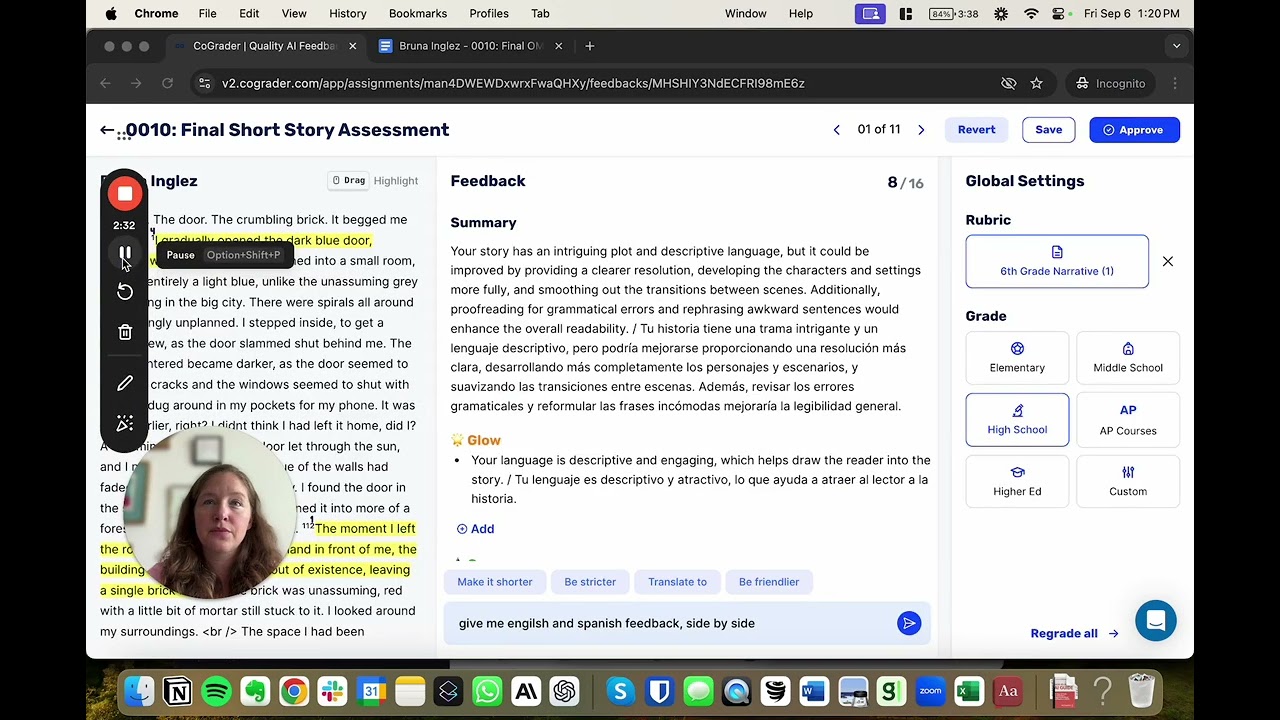
Task: Open a new browser tab
Action: click(589, 46)
